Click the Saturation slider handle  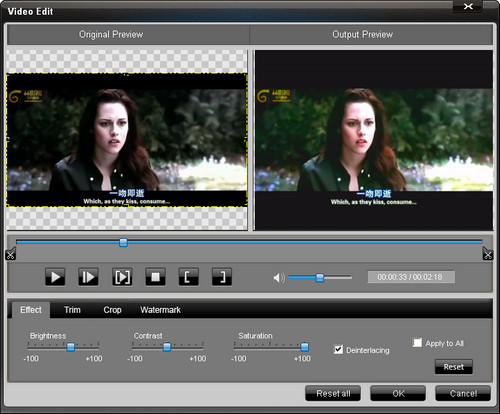click(304, 347)
